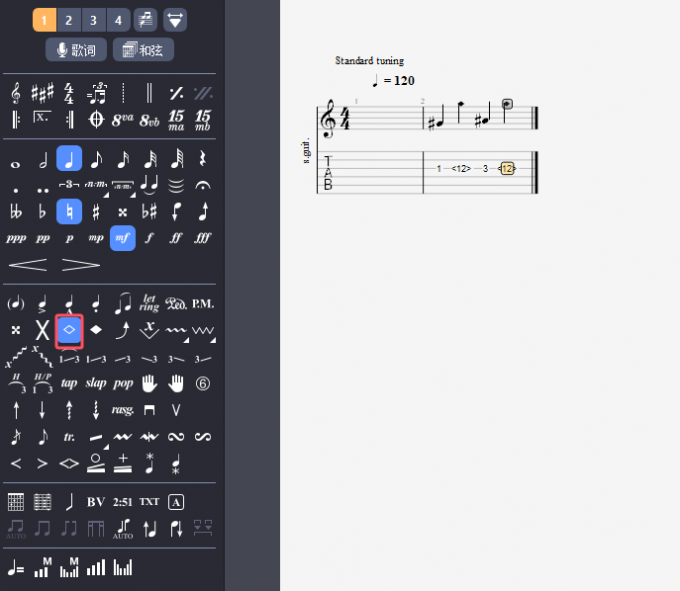Select the slap technique
The image size is (680, 591).
click(96, 382)
